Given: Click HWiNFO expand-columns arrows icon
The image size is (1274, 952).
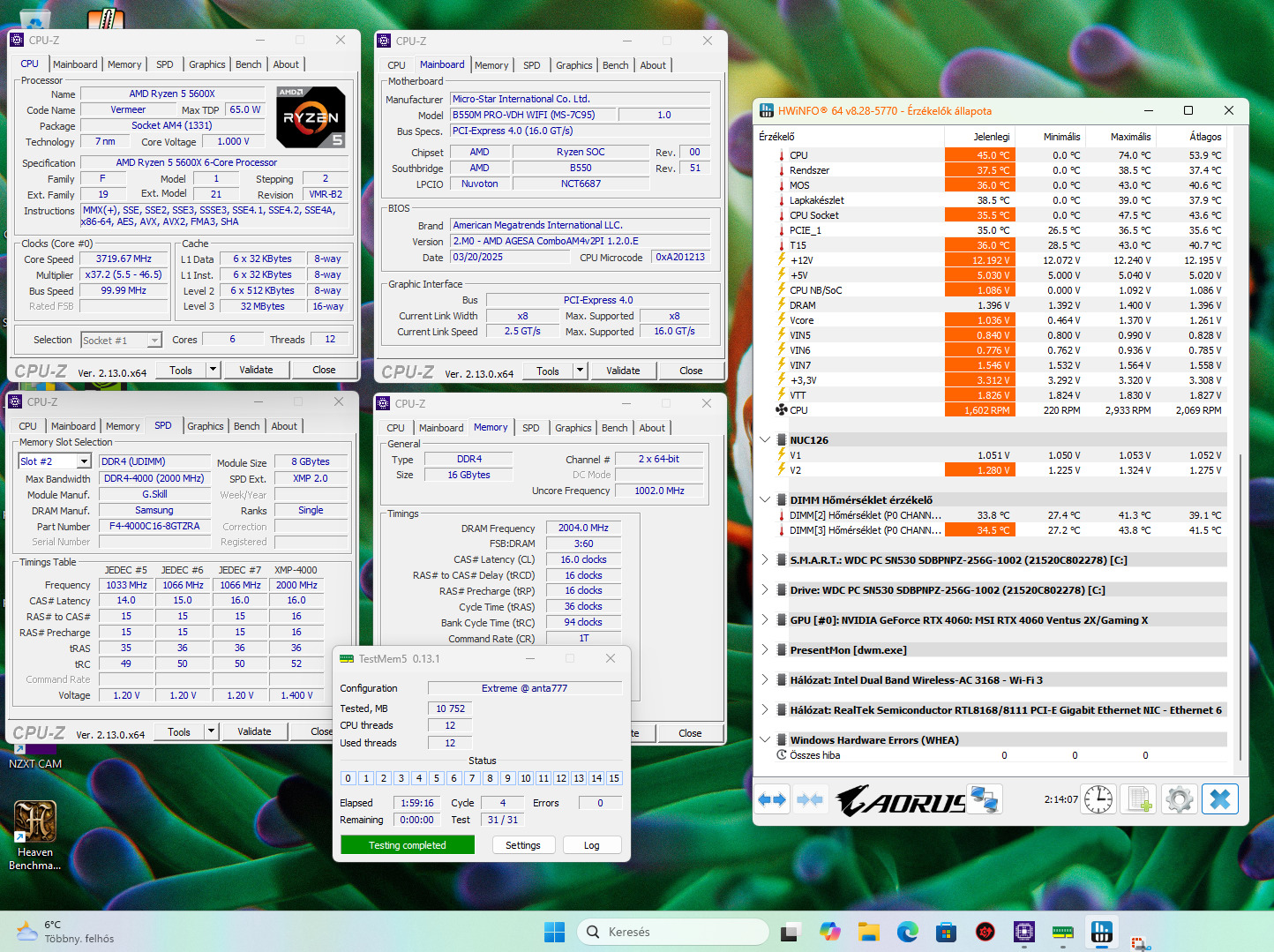Looking at the screenshot, I should [x=772, y=799].
